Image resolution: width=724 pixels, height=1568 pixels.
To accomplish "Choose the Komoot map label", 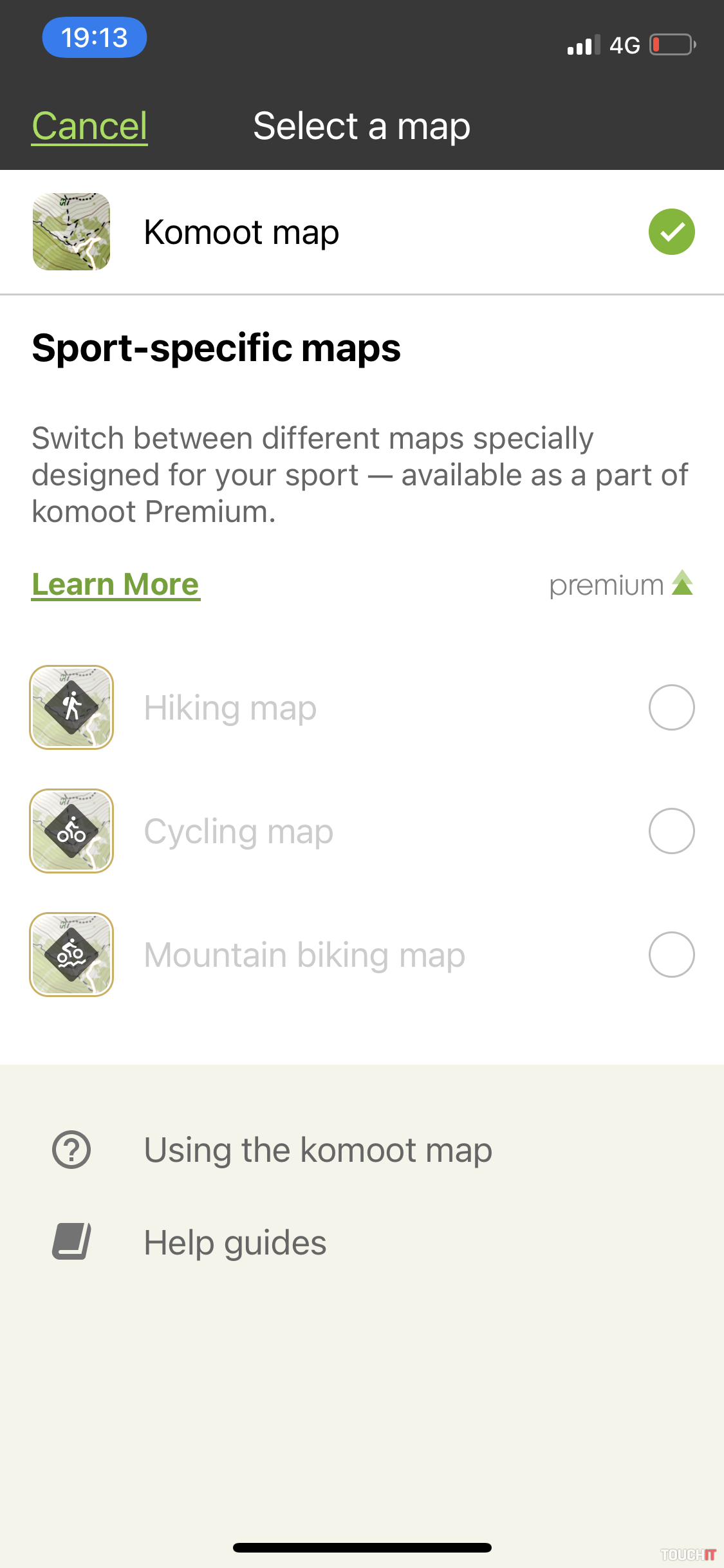I will (241, 232).
